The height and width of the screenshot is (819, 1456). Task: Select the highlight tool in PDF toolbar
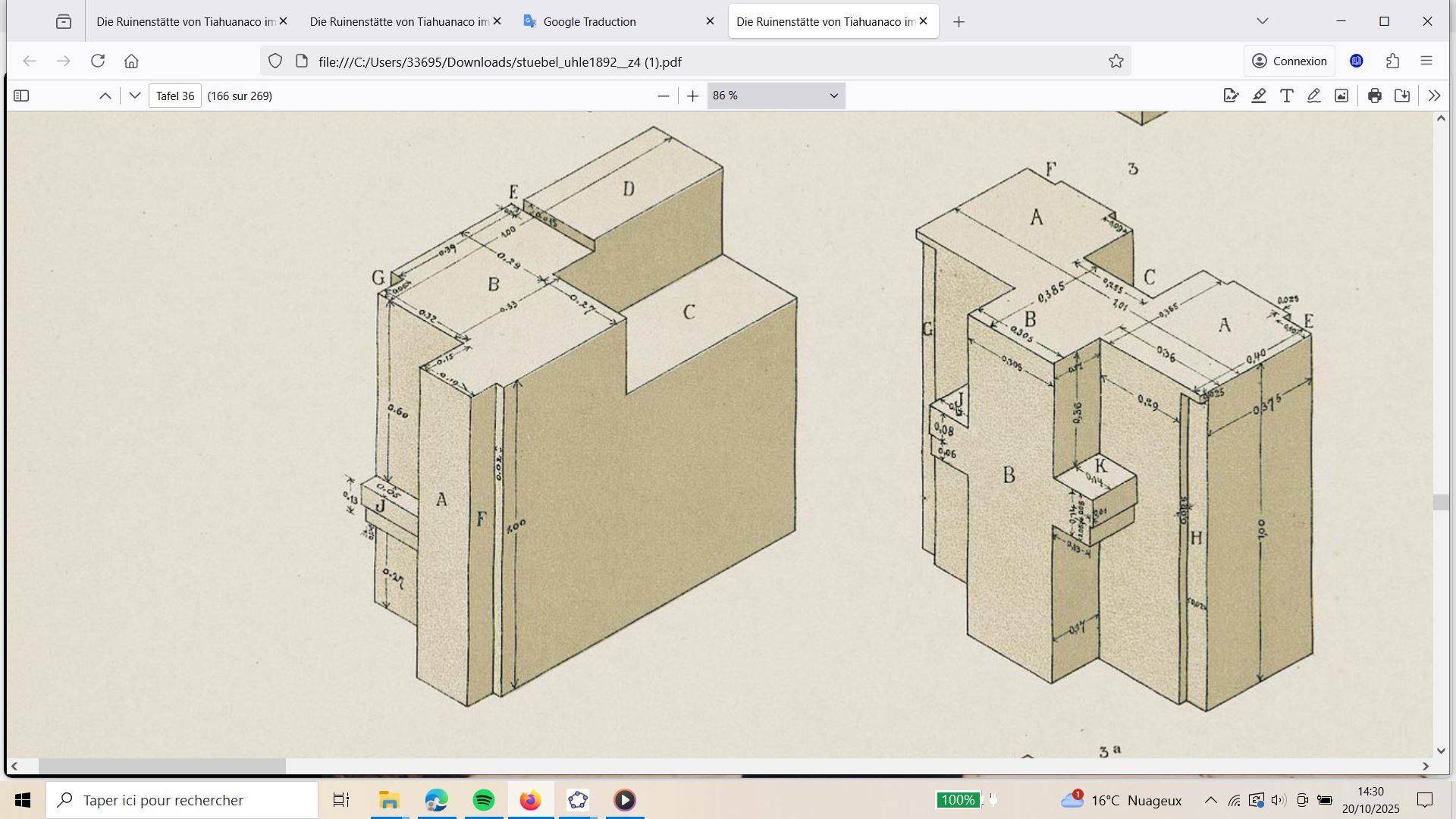(1259, 96)
